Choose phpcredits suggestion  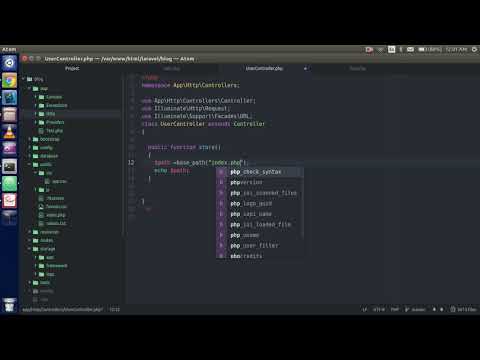260,256
